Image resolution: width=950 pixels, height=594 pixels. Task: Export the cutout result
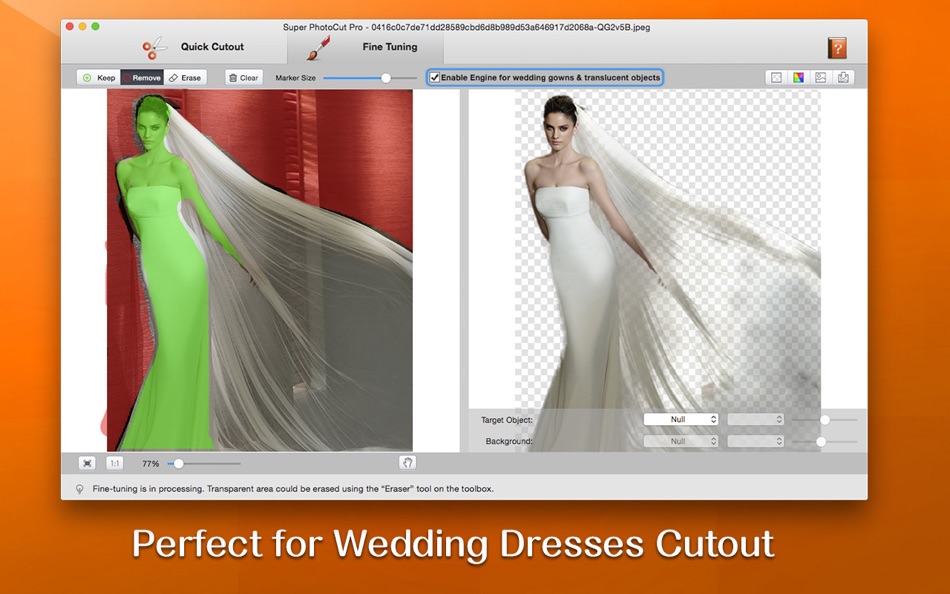click(845, 77)
